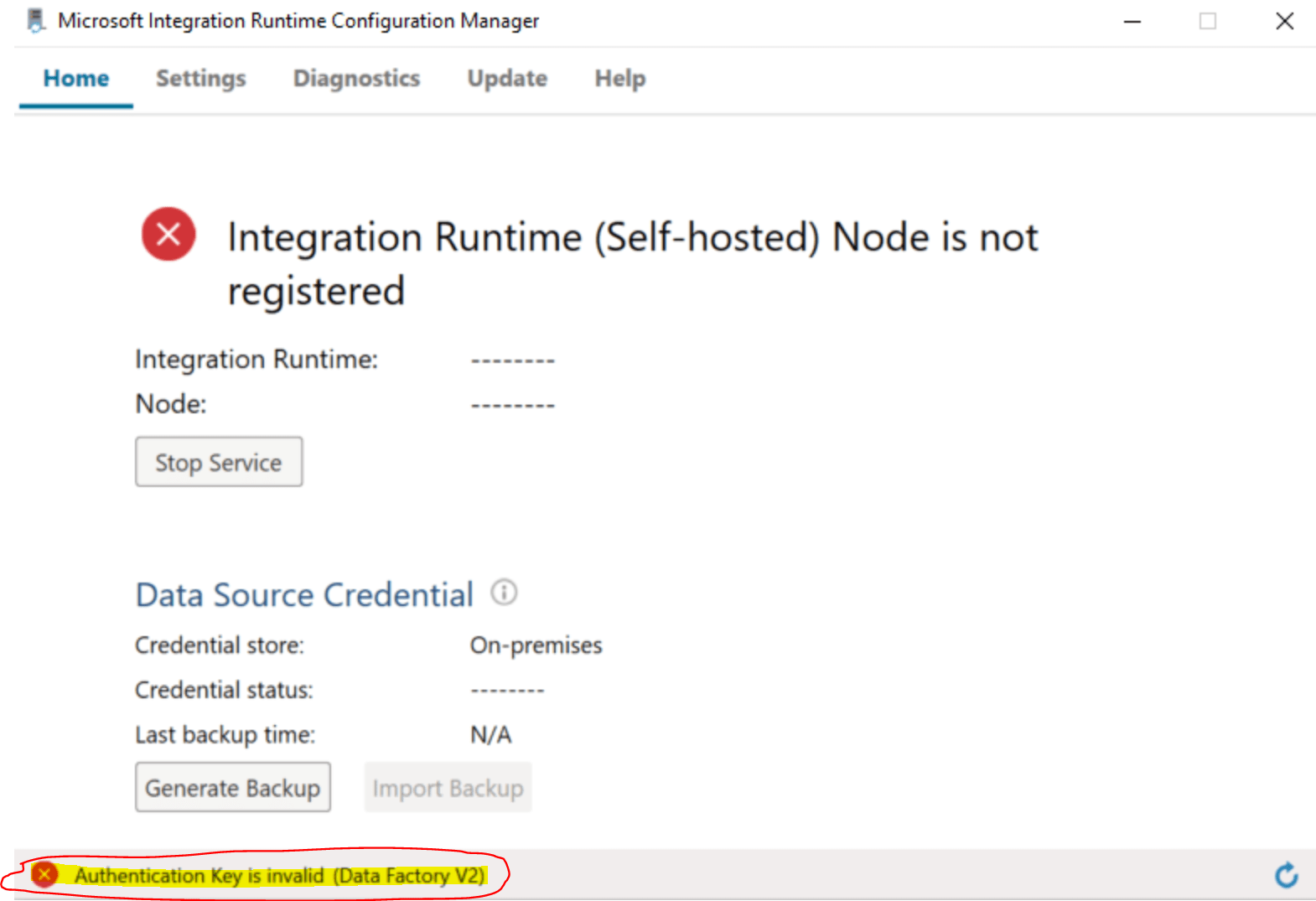Click the 'Credential status:' label

[224, 690]
